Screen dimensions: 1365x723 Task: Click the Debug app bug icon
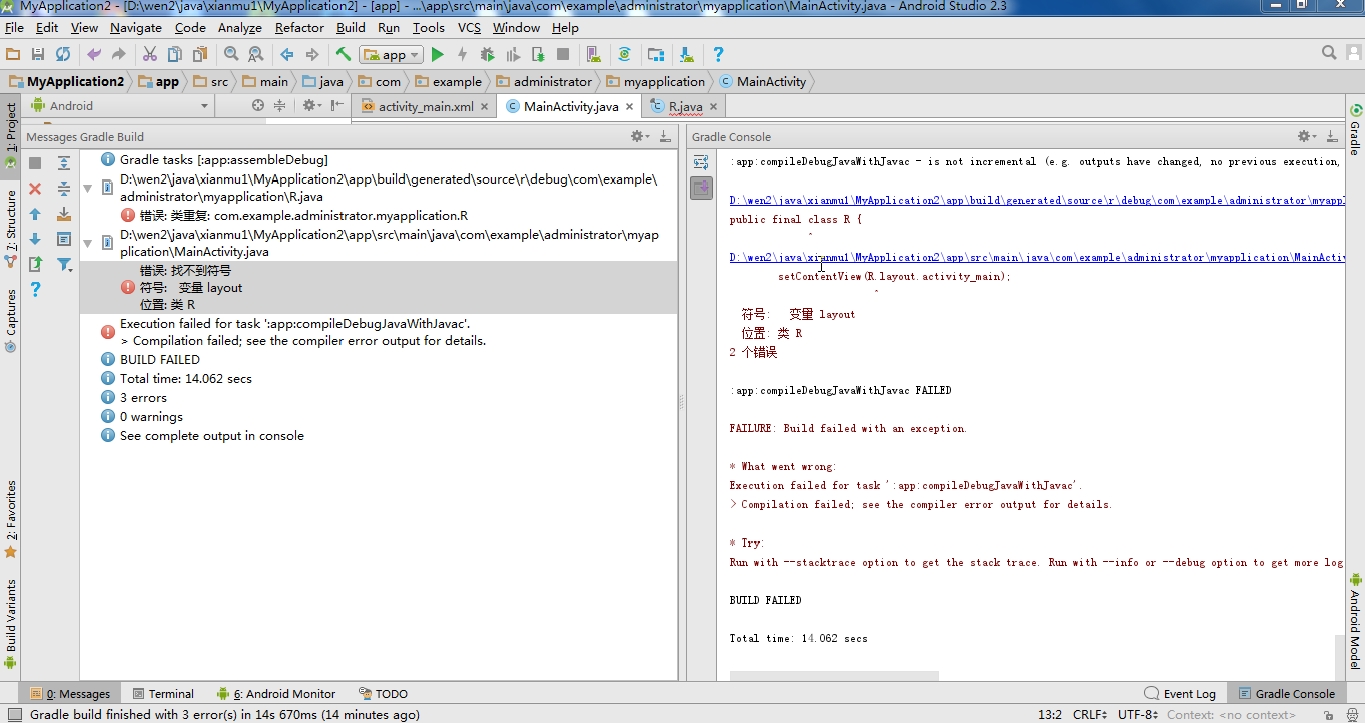[x=488, y=54]
